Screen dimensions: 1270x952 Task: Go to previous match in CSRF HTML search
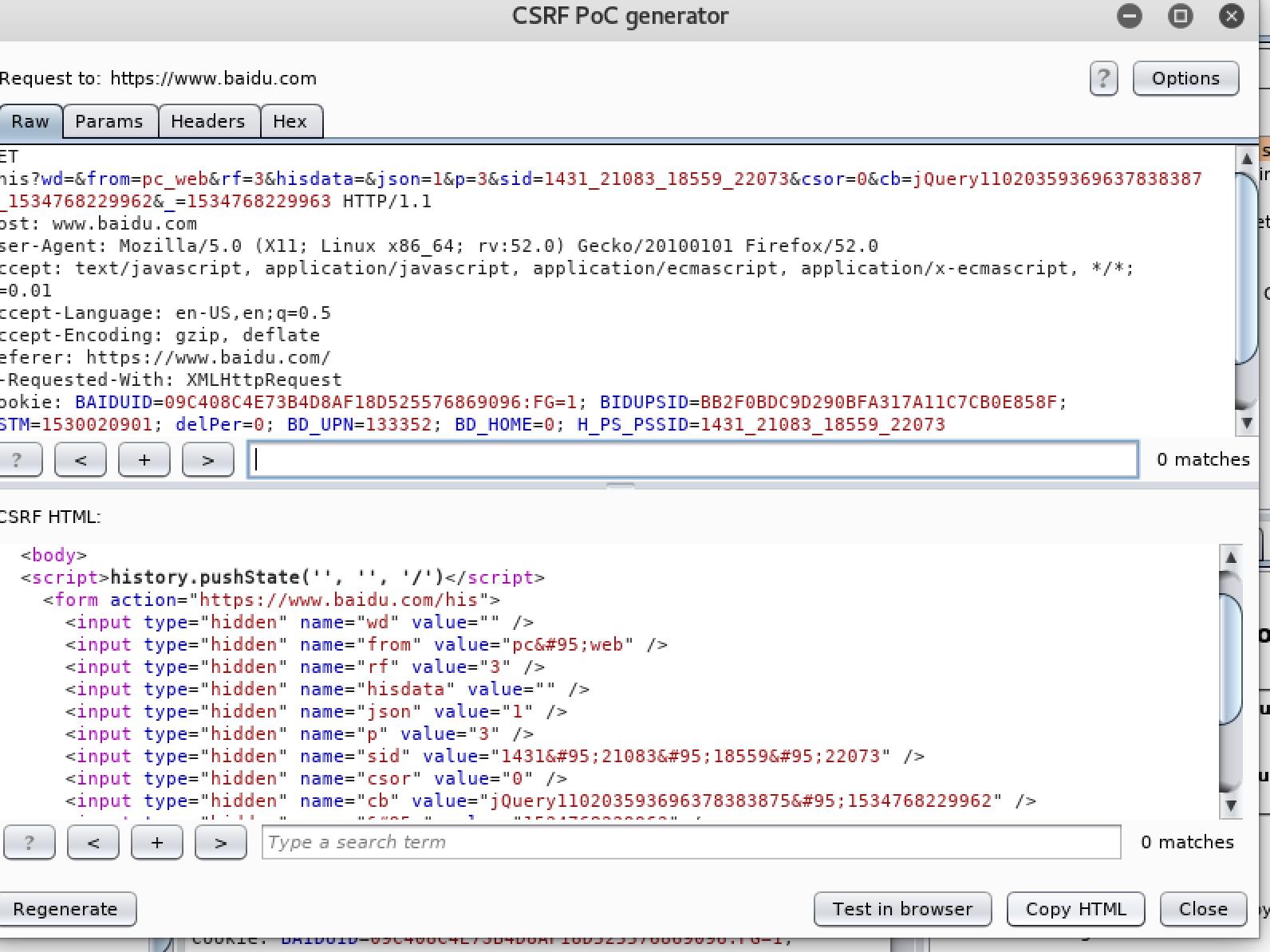[93, 843]
